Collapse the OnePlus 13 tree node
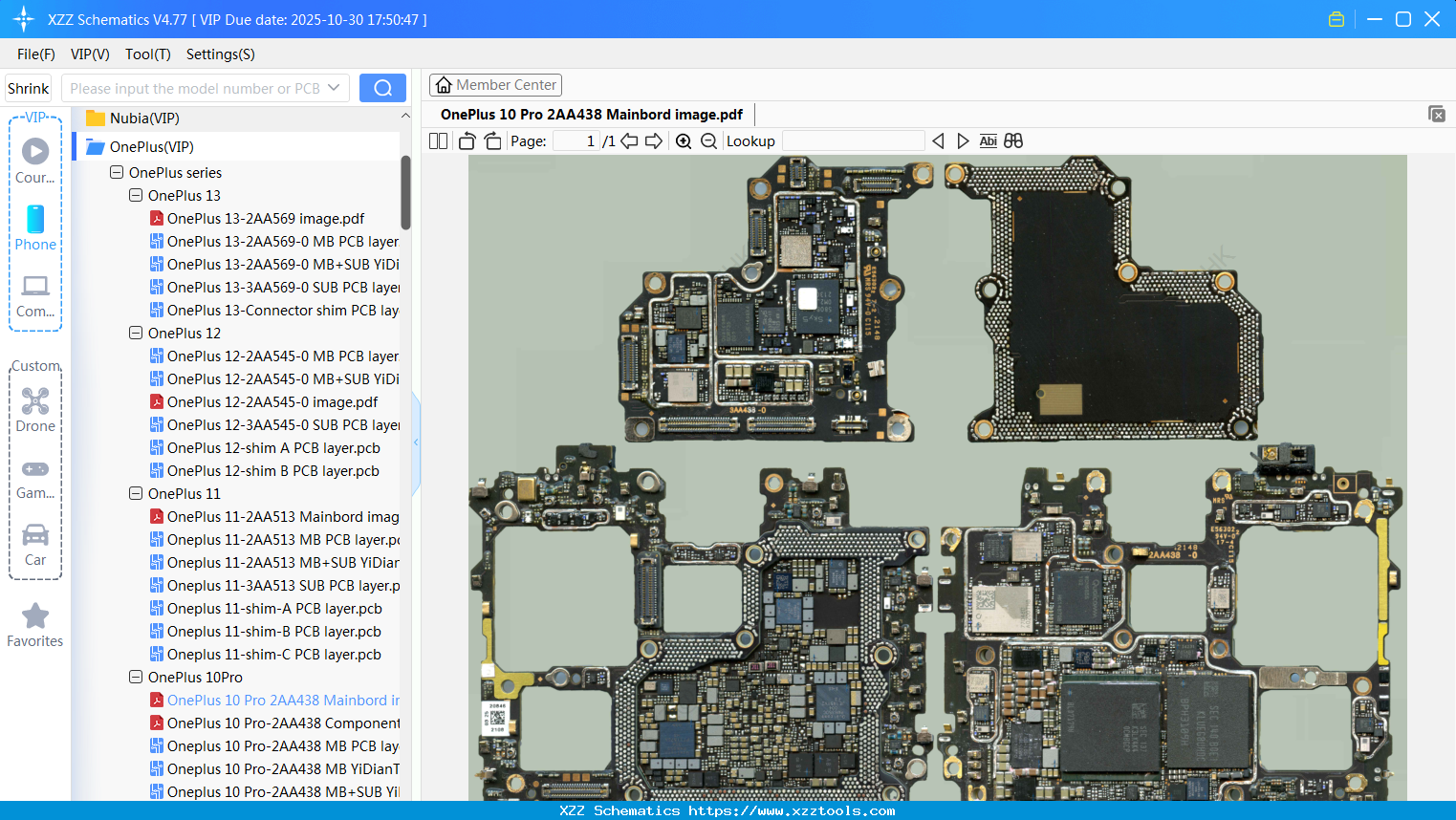 pyautogui.click(x=135, y=195)
